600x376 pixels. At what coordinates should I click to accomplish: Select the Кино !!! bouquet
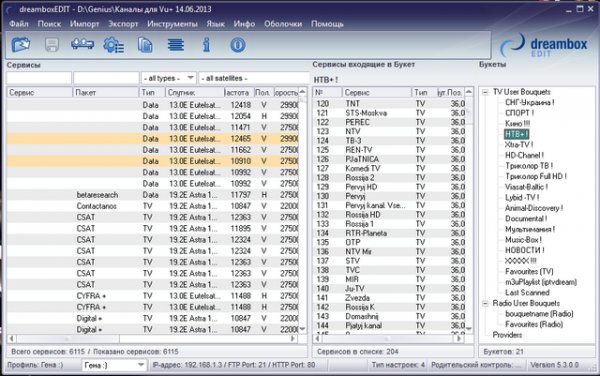point(517,124)
